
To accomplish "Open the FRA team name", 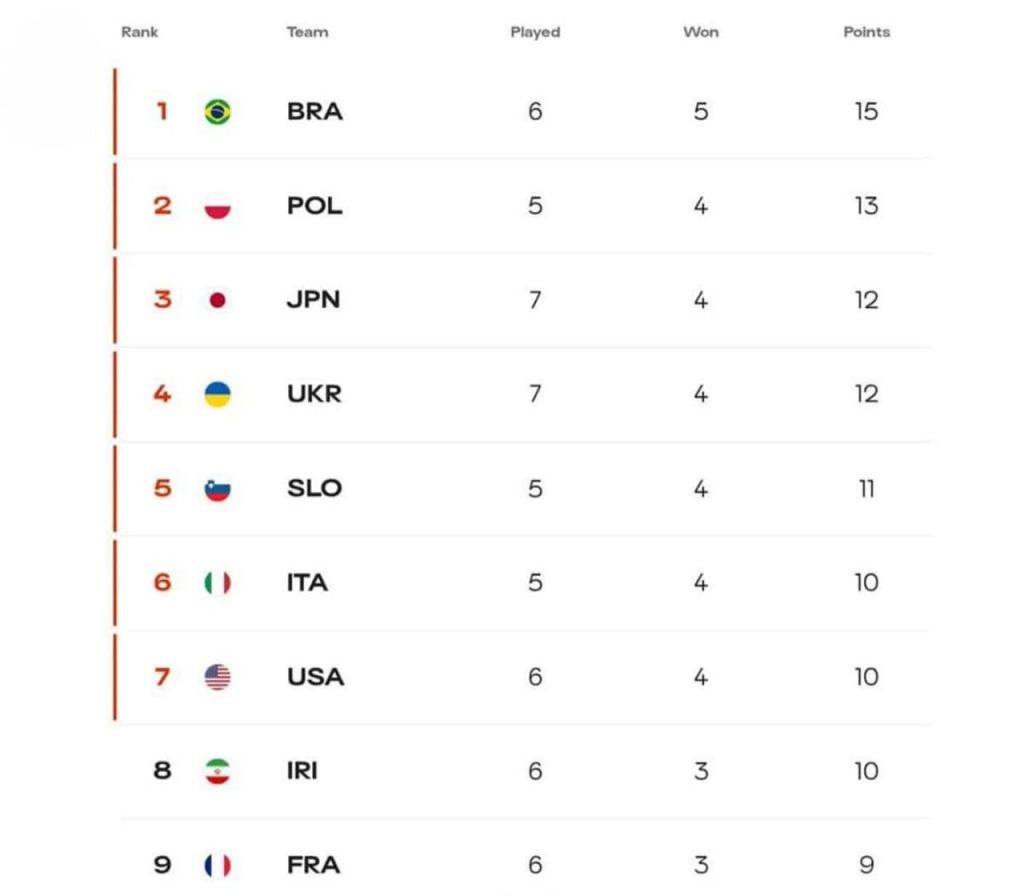I will (x=313, y=865).
